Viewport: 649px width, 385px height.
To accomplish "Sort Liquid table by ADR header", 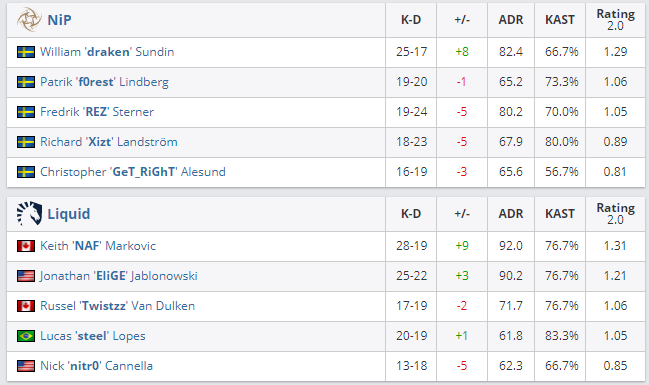I will [x=511, y=214].
